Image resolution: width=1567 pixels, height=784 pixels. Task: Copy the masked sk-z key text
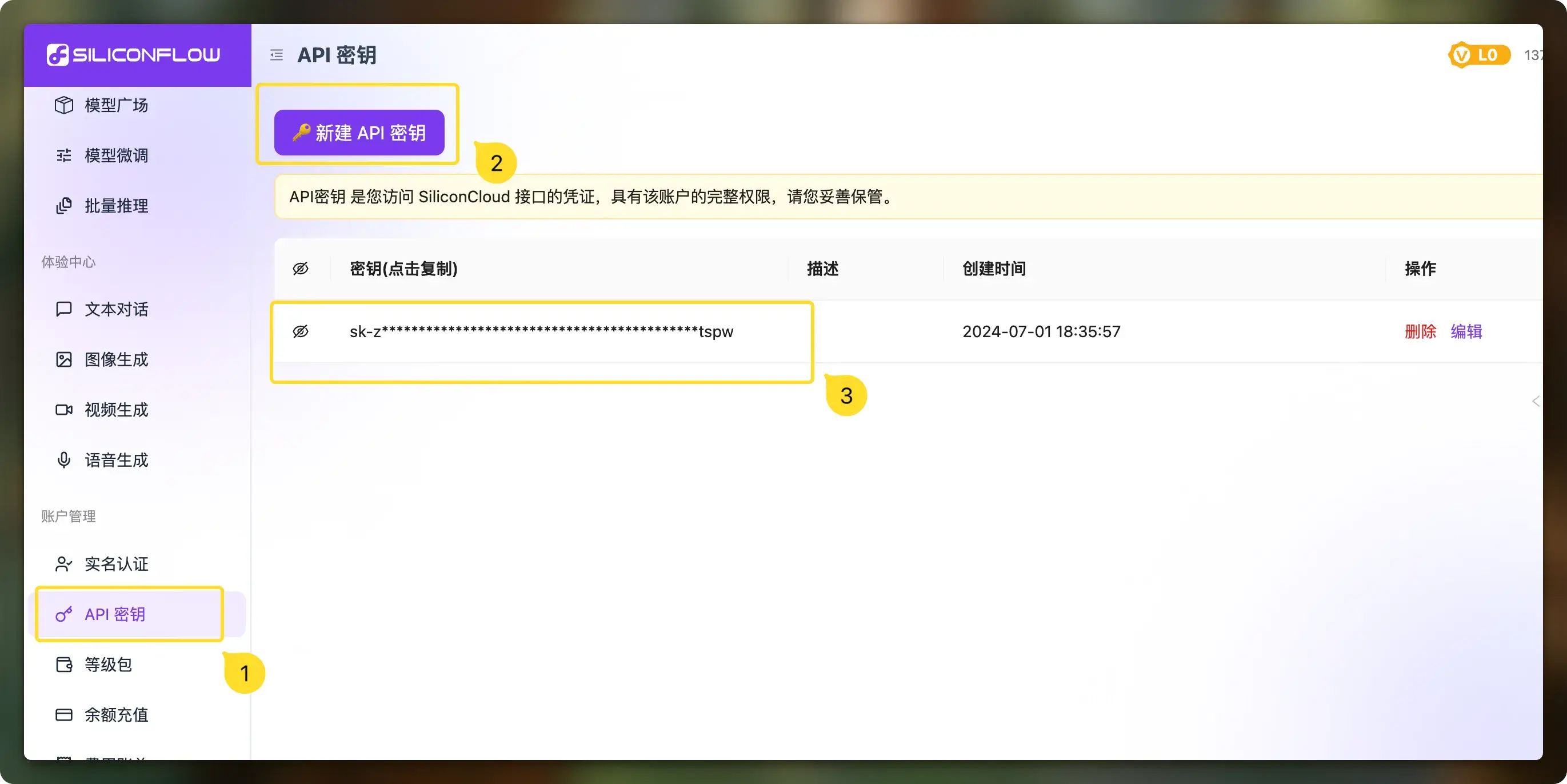coord(541,331)
